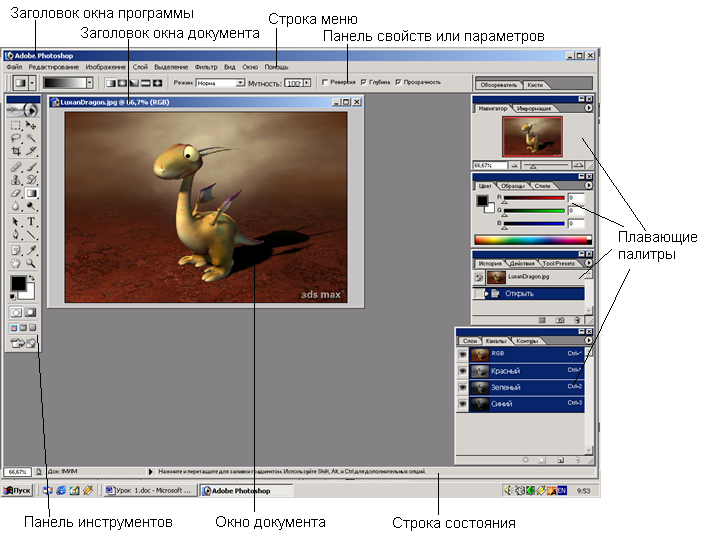
Task: Select the Crop tool
Action: pyautogui.click(x=16, y=151)
